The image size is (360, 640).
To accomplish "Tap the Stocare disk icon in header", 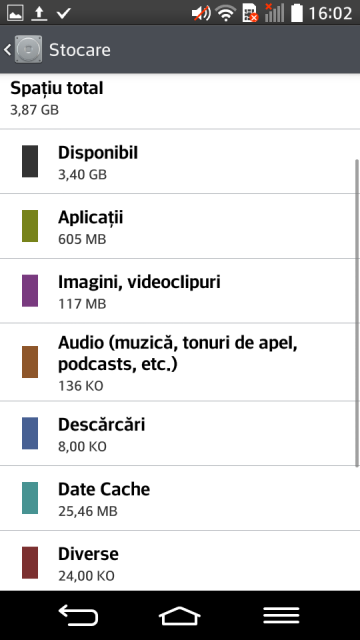I will click(29, 49).
